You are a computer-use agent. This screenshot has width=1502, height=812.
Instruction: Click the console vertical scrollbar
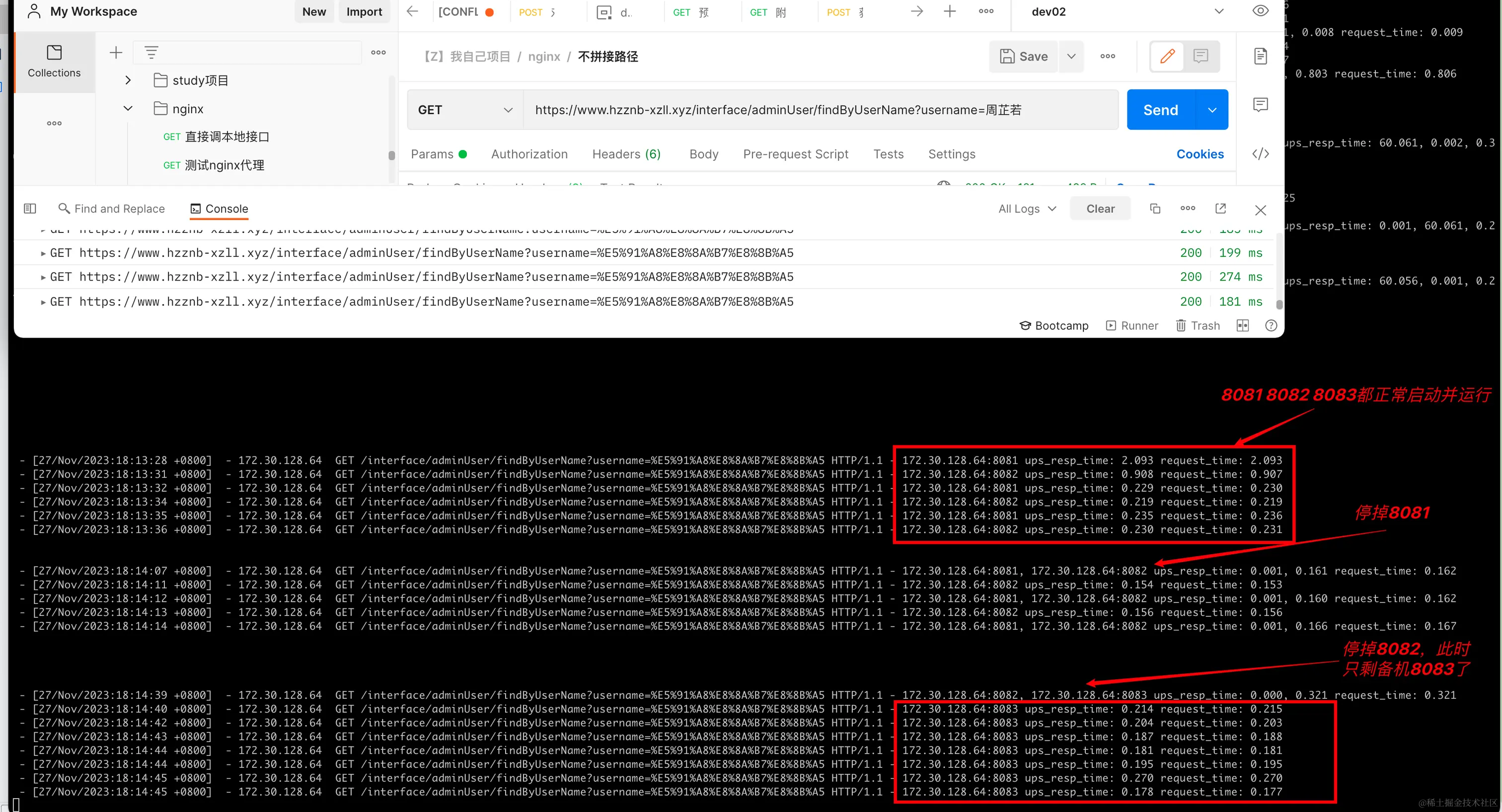(1278, 304)
